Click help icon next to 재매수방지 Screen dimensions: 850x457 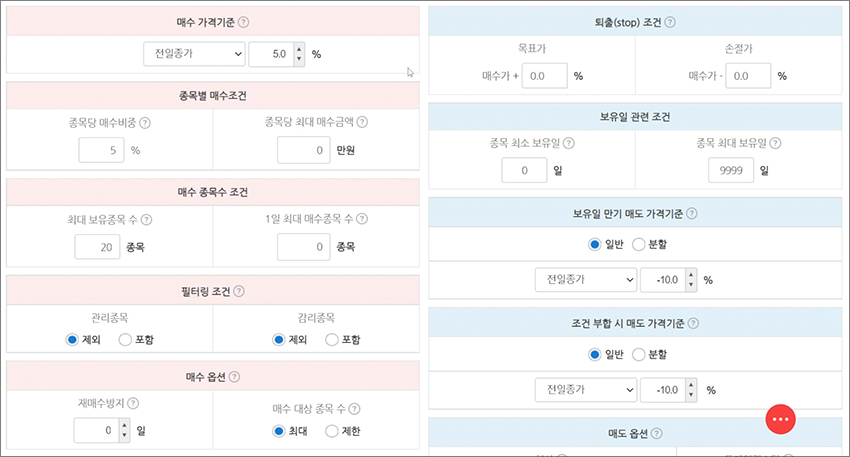click(133, 403)
